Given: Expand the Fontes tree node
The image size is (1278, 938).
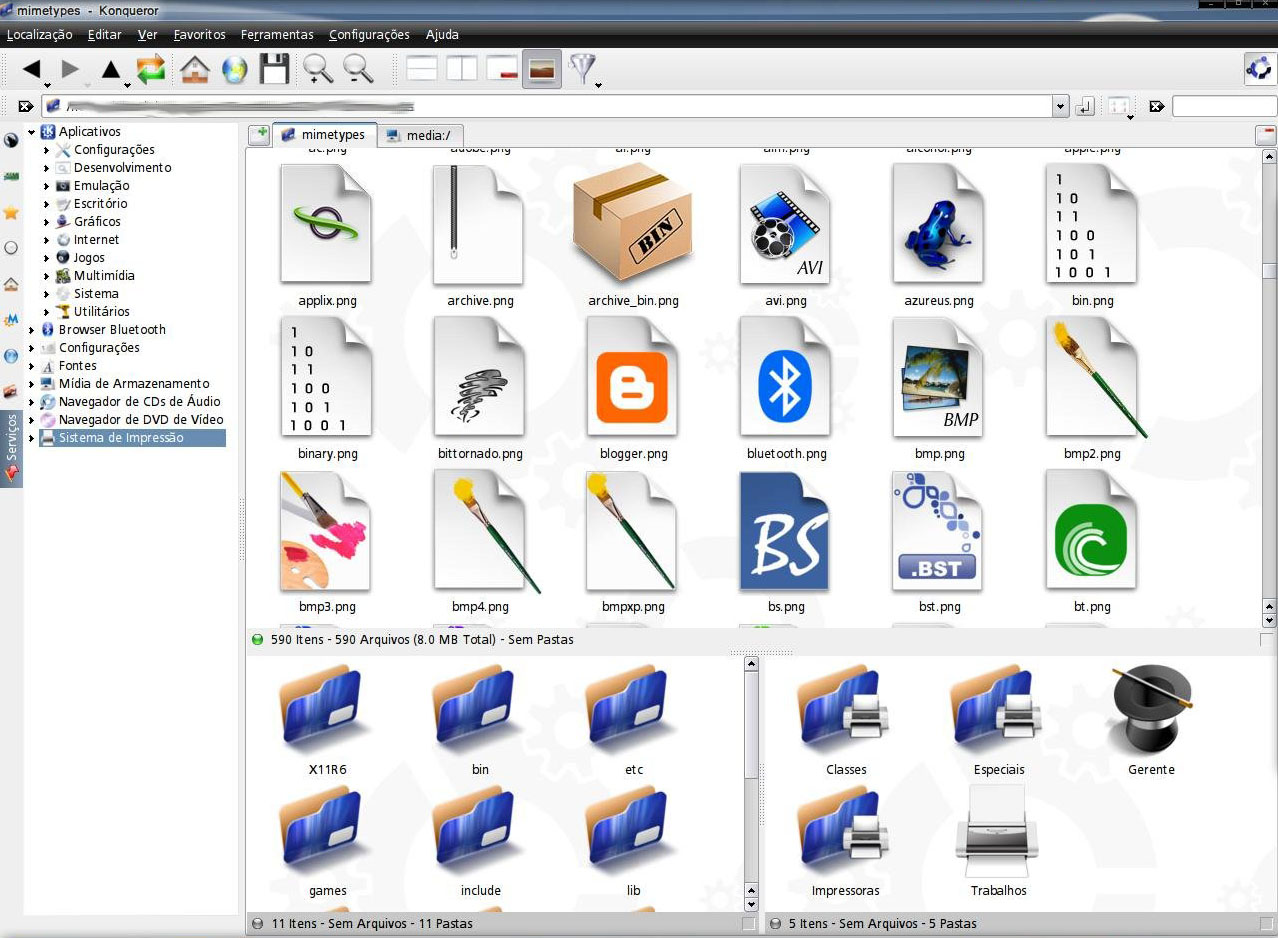Looking at the screenshot, I should click(31, 366).
